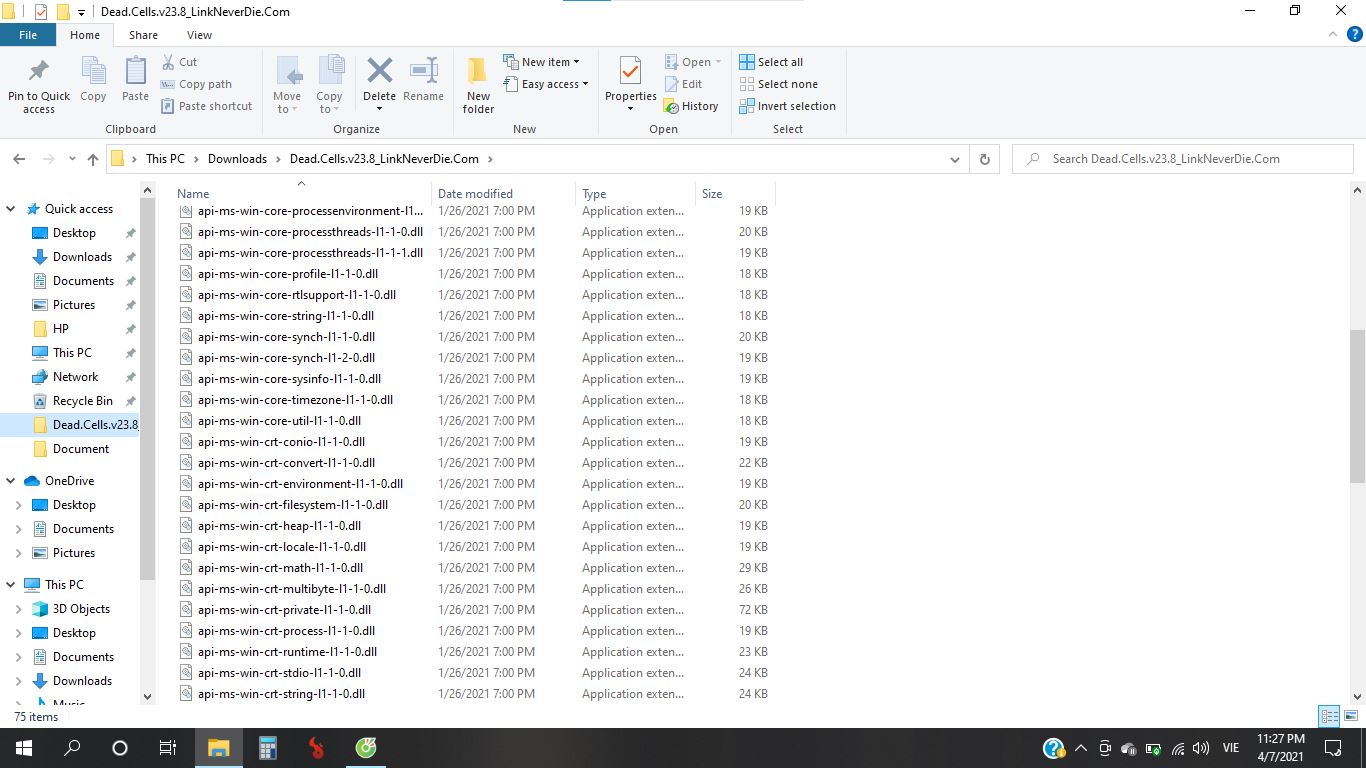
Task: Open the New item dropdown
Action: tap(541, 62)
